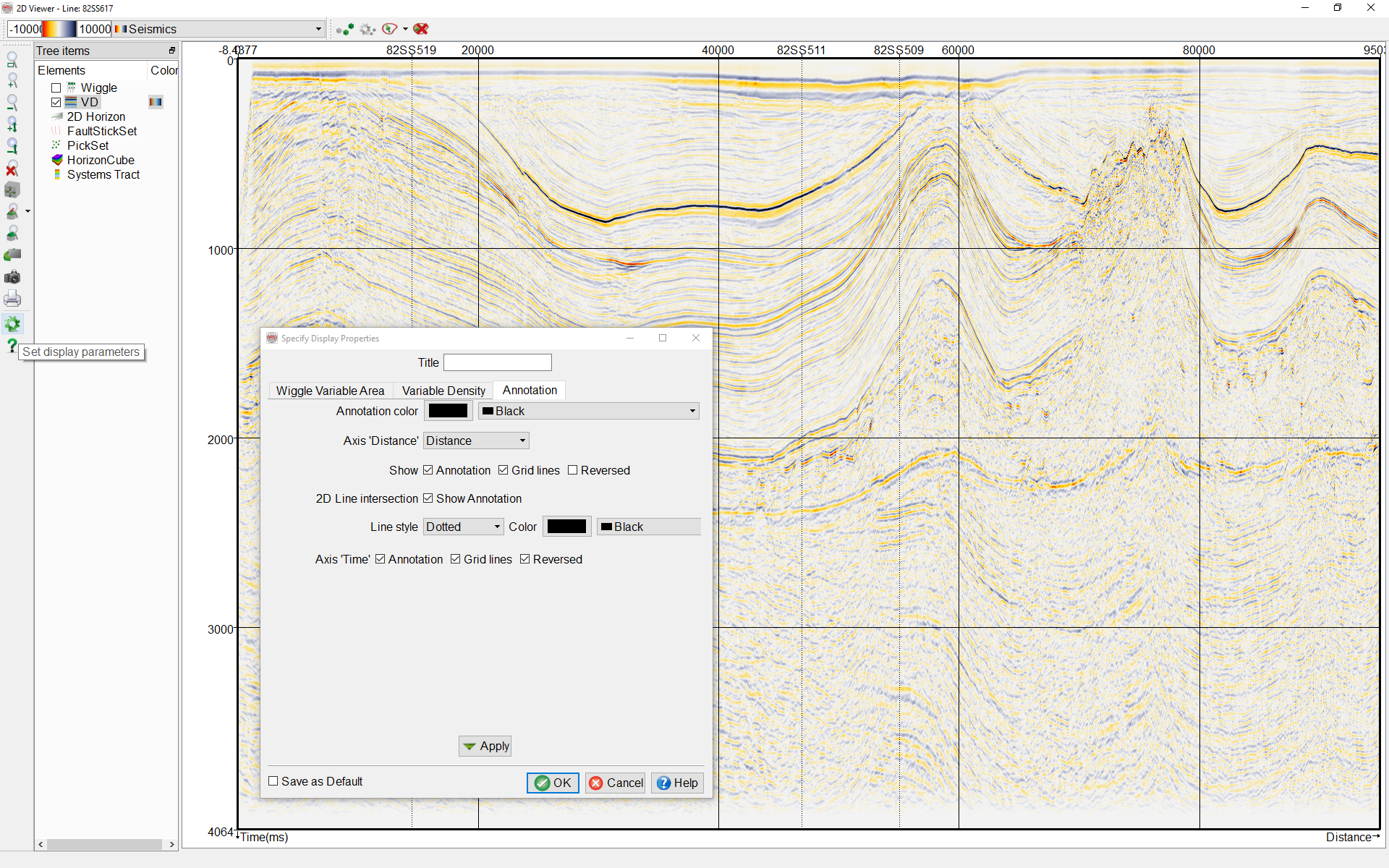
Task: Open the Line style Dotted dropdown
Action: 464,527
